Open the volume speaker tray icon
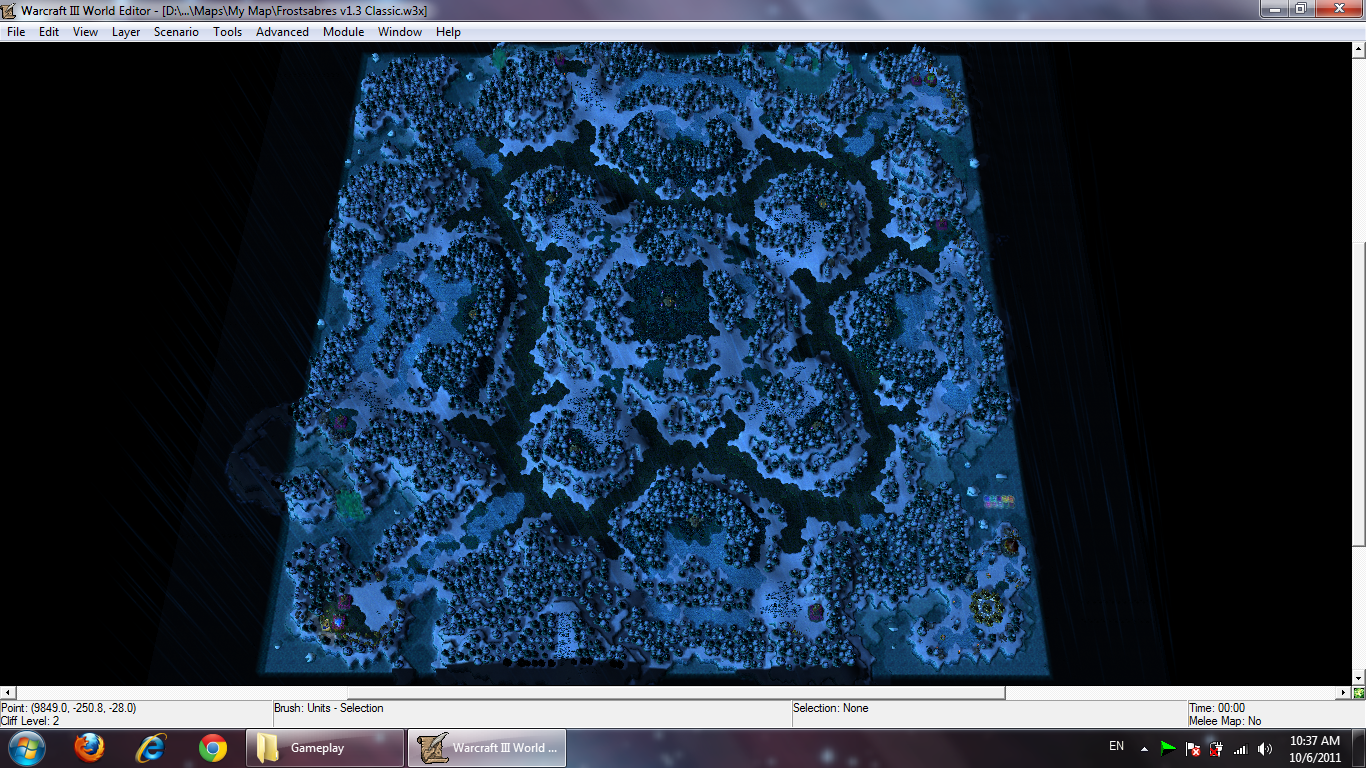 (1264, 749)
